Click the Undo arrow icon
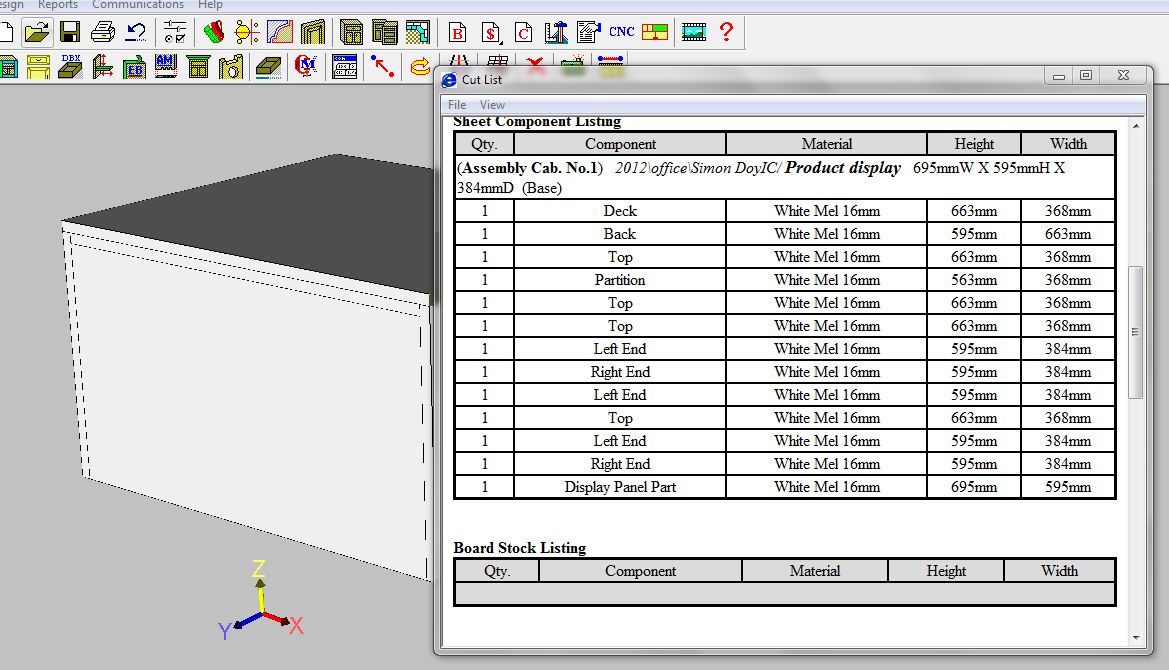 [x=136, y=32]
